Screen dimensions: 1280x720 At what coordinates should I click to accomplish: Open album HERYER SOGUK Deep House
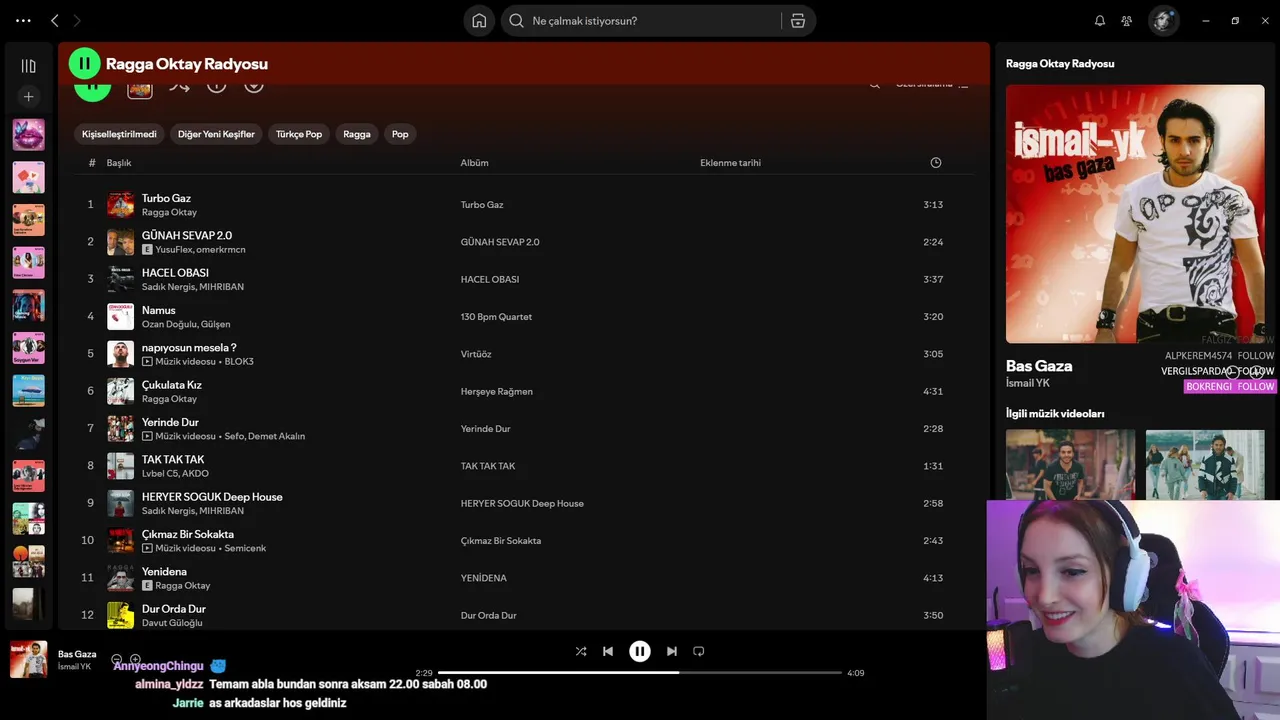point(522,504)
